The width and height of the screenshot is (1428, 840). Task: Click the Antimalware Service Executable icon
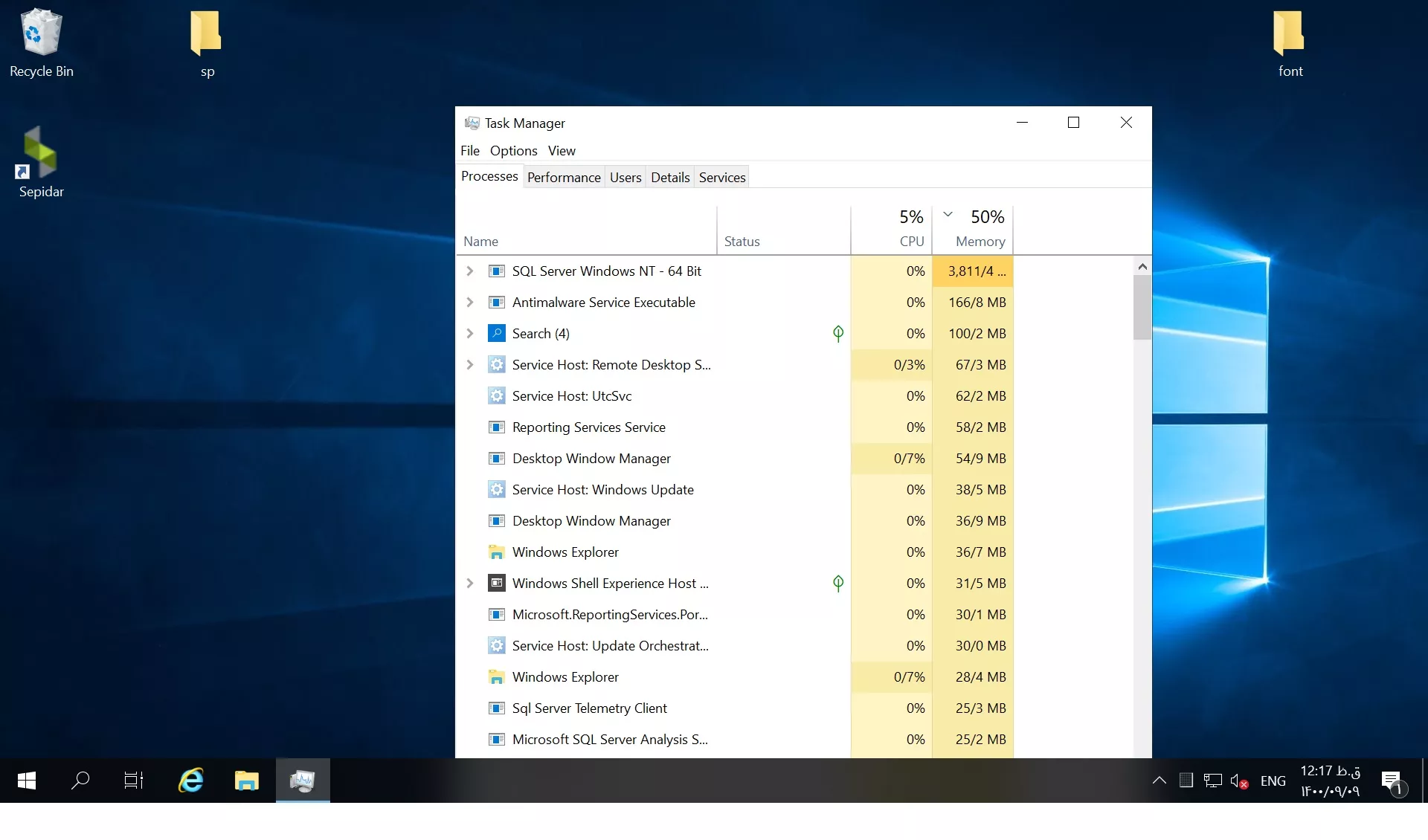click(x=496, y=303)
